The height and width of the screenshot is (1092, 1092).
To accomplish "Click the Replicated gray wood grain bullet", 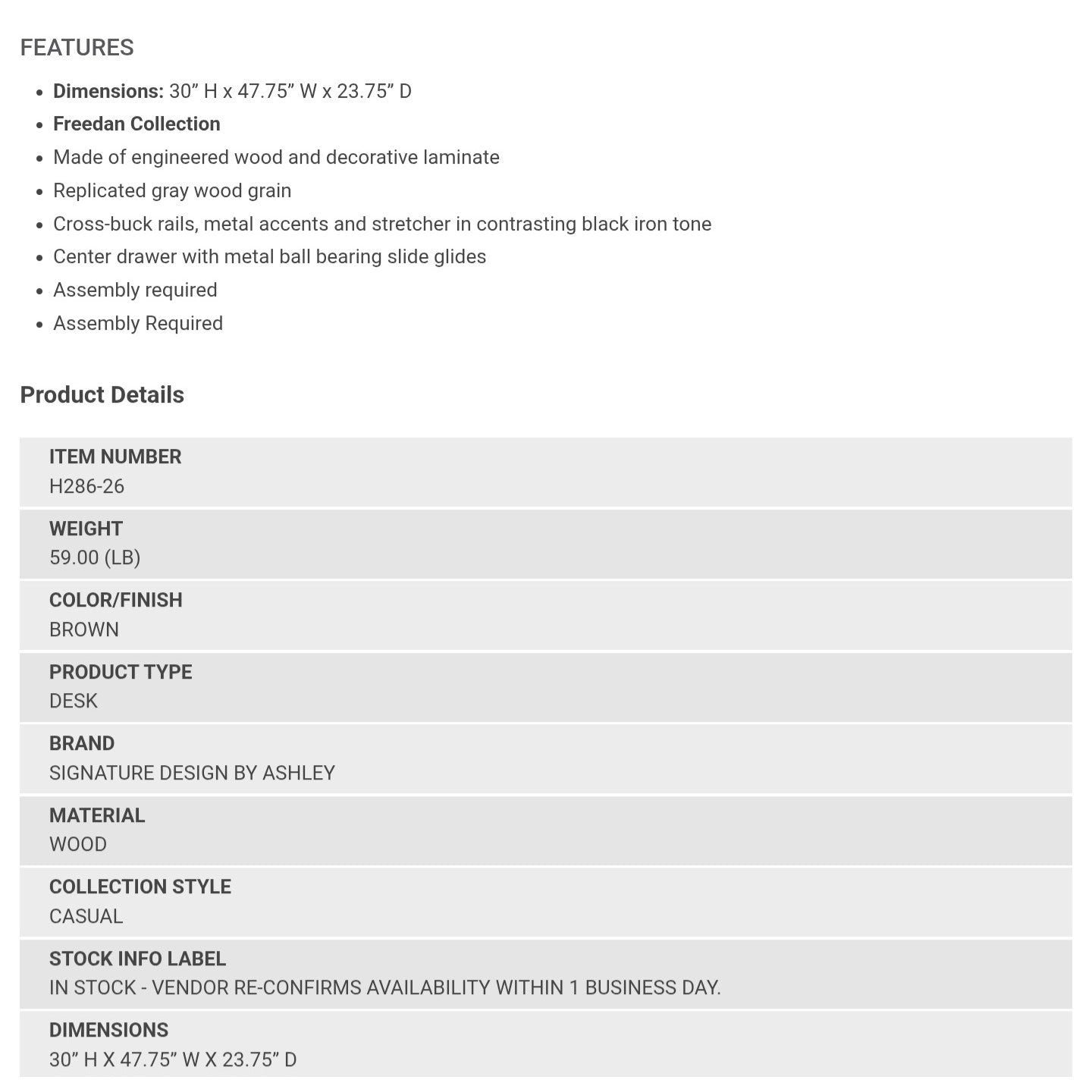I will coord(172,190).
